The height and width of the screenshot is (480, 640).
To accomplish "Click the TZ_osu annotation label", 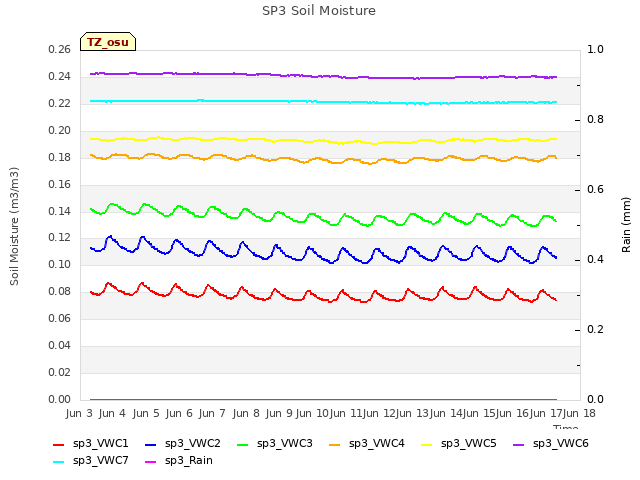I will (108, 42).
